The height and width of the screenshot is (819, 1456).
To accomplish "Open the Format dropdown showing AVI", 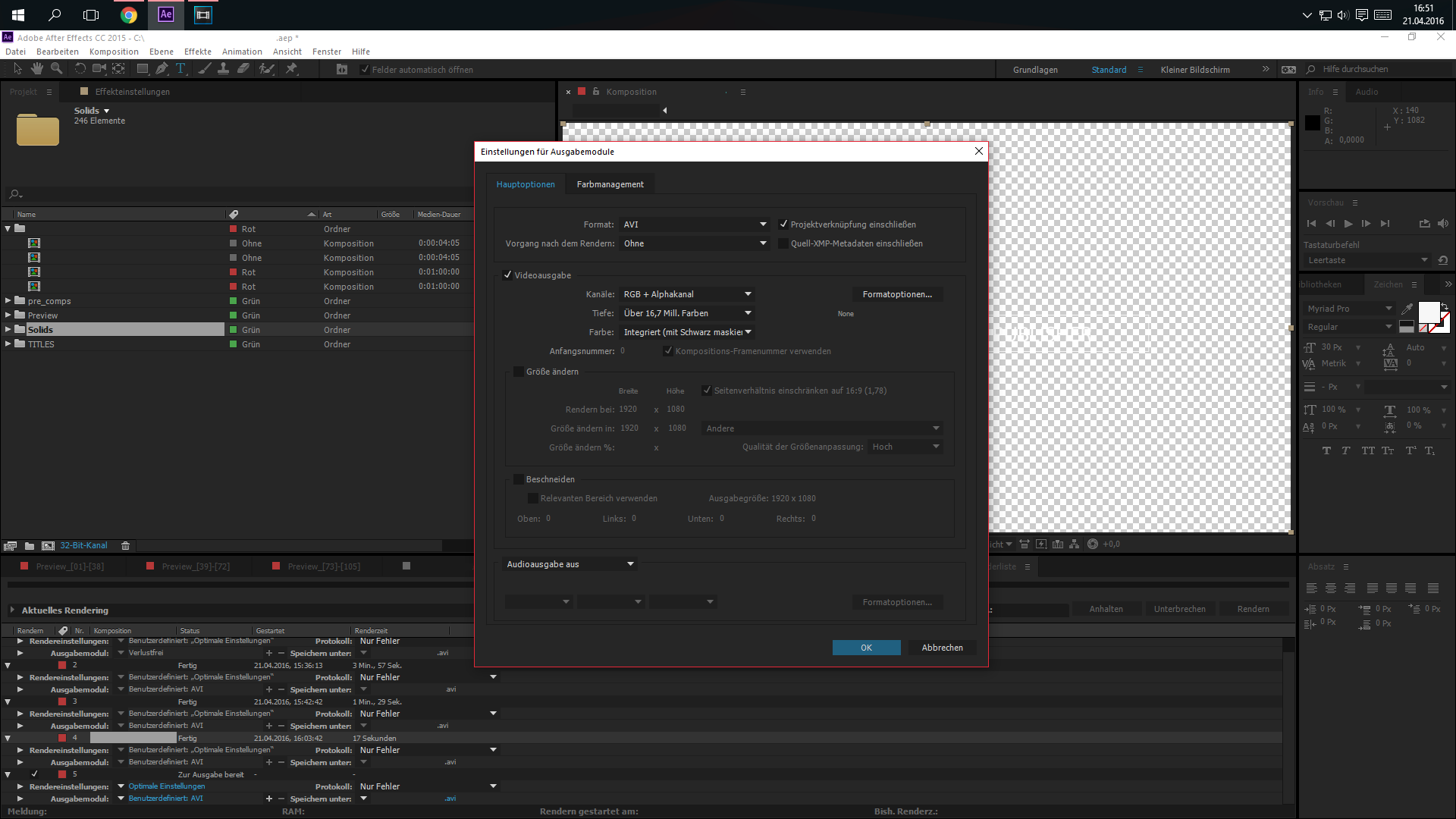I will (695, 224).
